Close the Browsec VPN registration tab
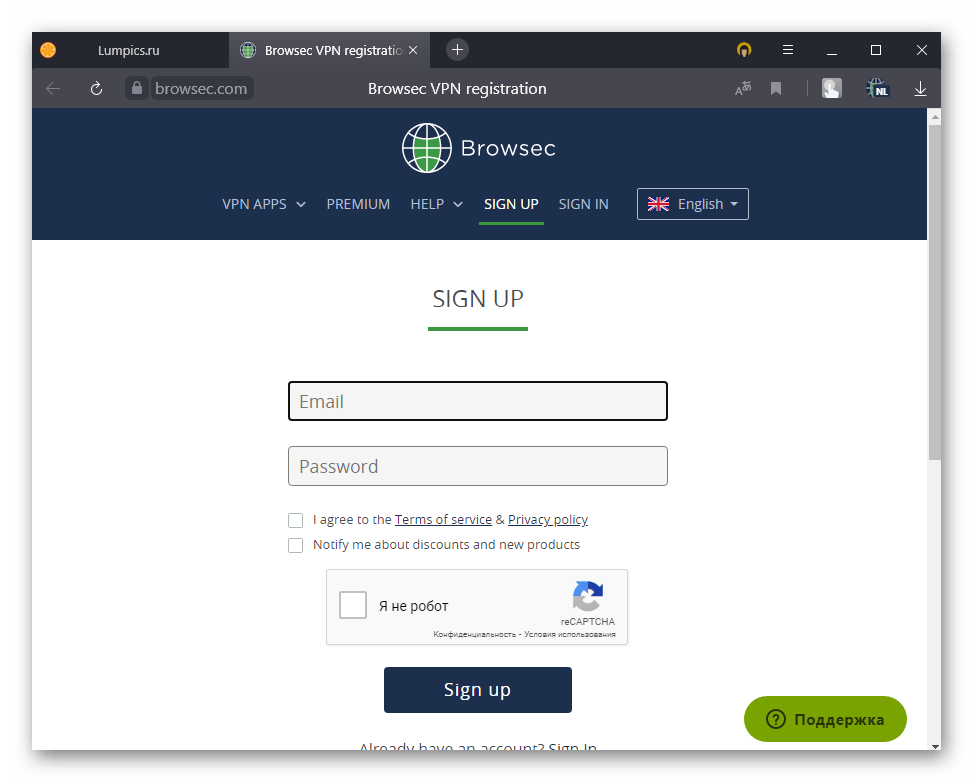Viewport: 973px width, 782px height. click(x=413, y=50)
